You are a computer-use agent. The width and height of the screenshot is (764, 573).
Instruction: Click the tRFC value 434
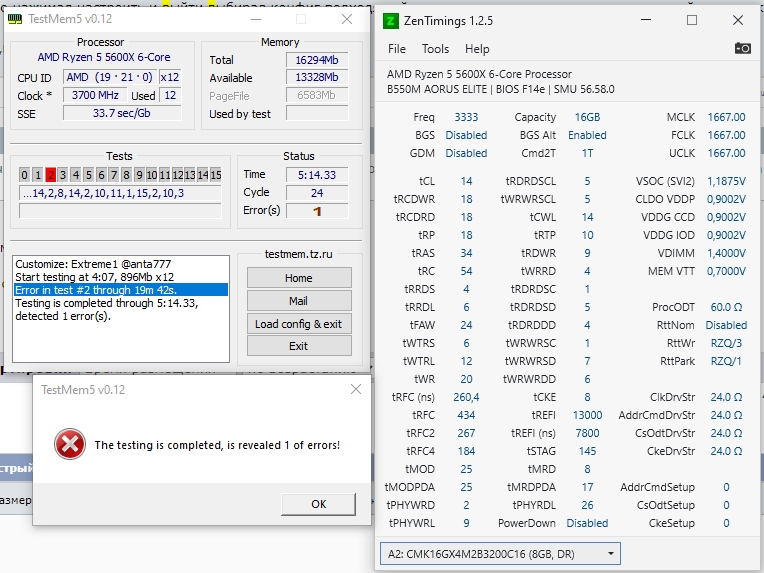coord(466,415)
